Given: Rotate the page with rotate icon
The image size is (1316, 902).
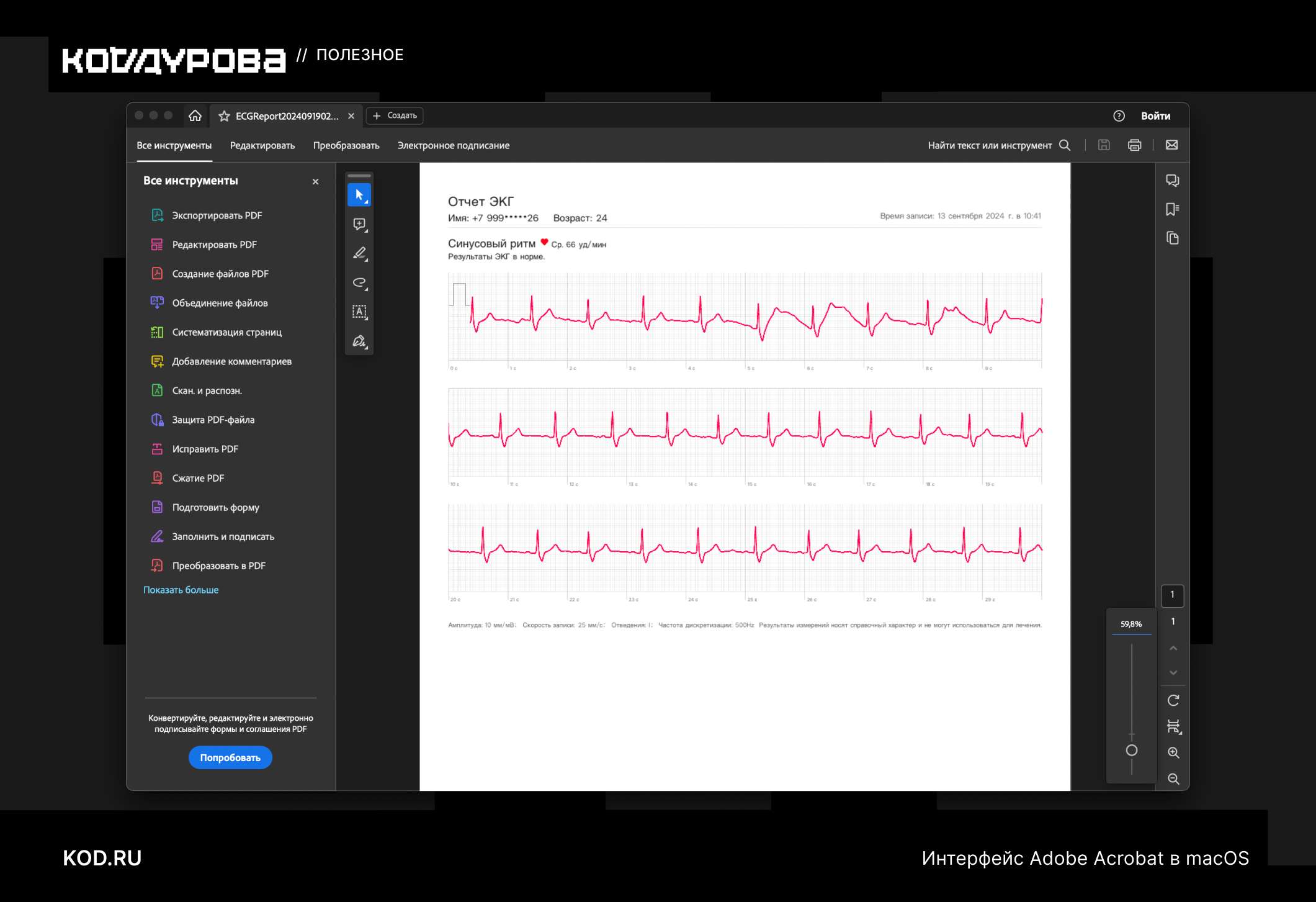Looking at the screenshot, I should (x=1173, y=700).
